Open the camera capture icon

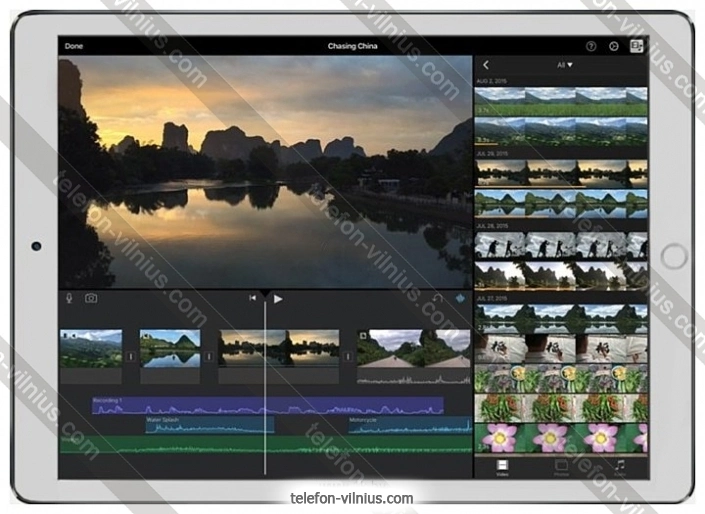pyautogui.click(x=91, y=298)
